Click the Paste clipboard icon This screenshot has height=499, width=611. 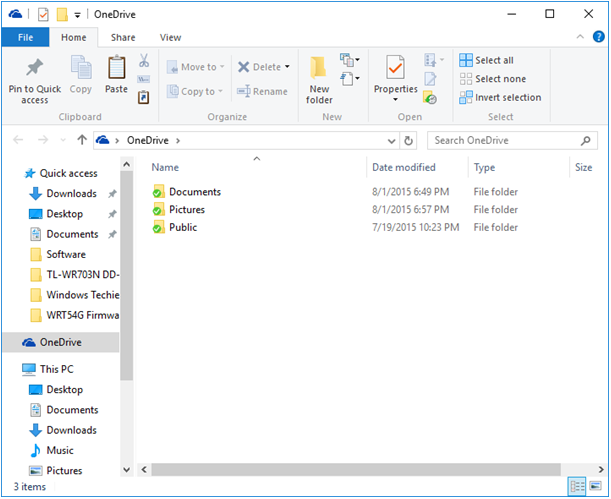pyautogui.click(x=116, y=67)
